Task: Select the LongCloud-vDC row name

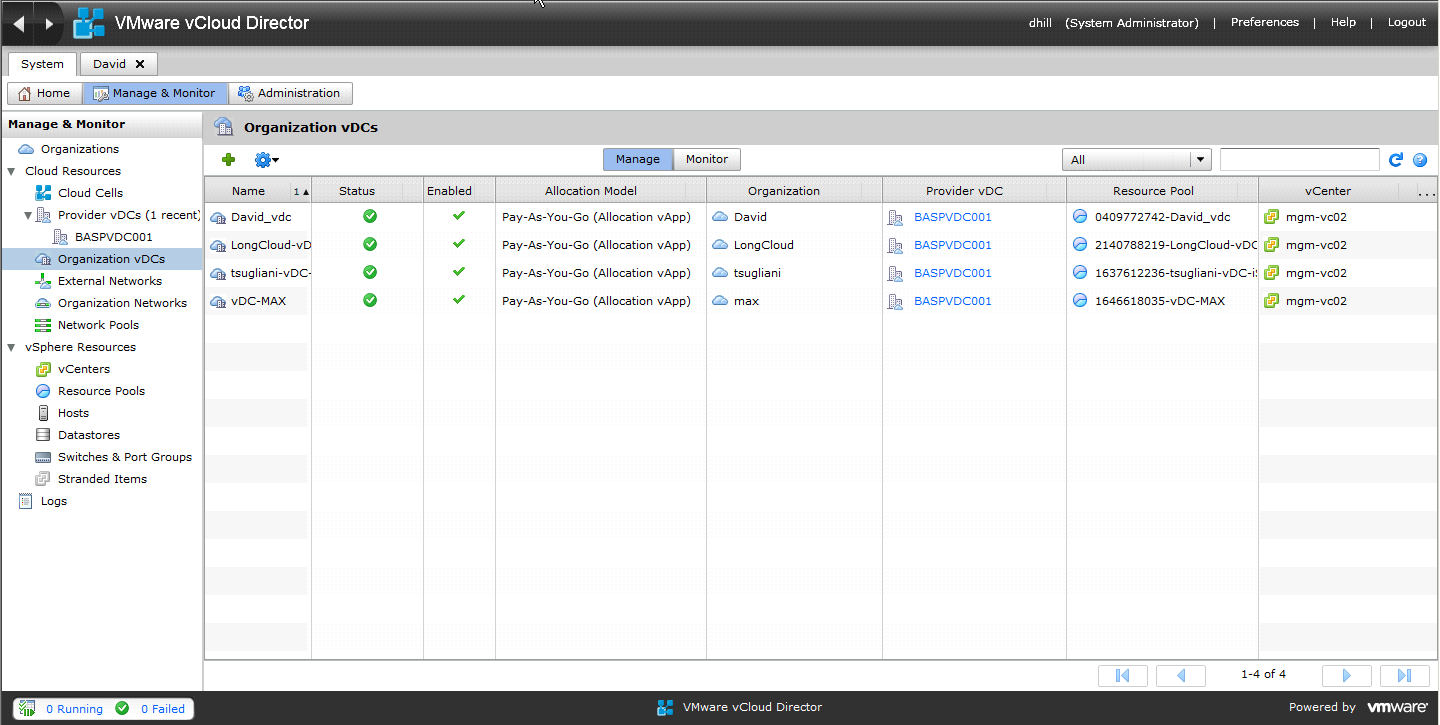Action: point(271,245)
